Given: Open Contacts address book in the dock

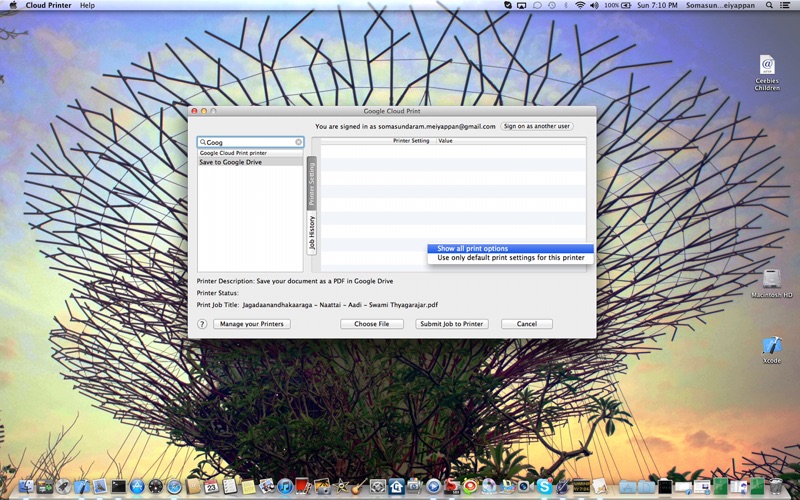Looking at the screenshot, I should pyautogui.click(x=192, y=487).
